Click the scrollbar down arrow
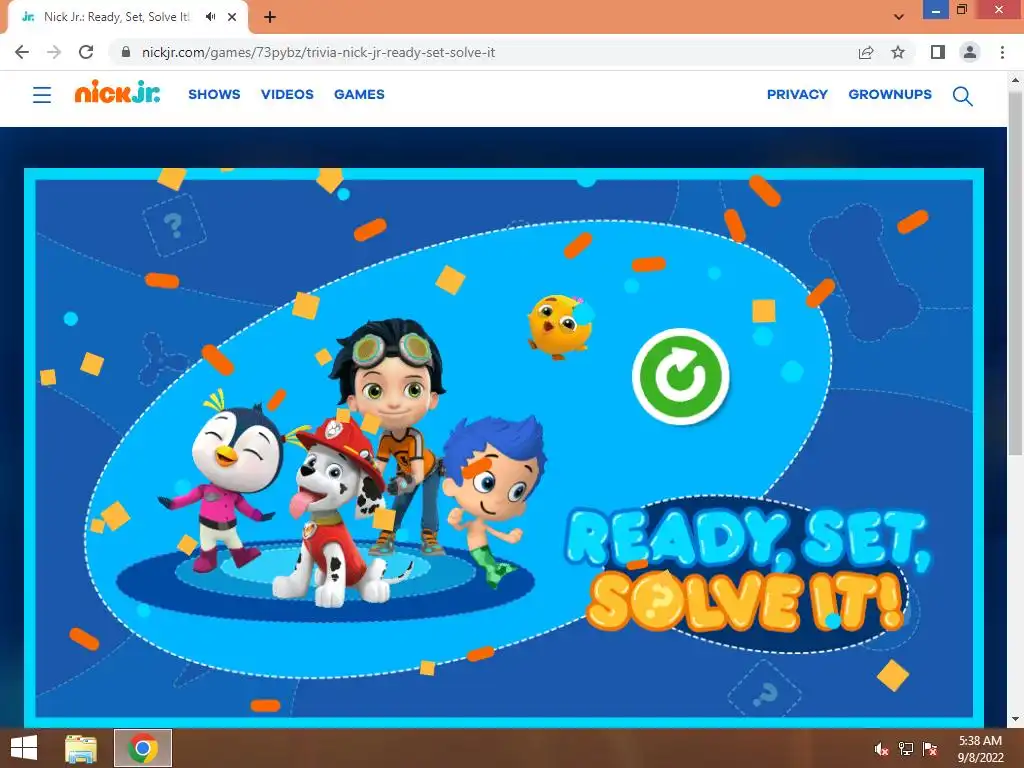Viewport: 1024px width, 768px height. coord(1015,719)
